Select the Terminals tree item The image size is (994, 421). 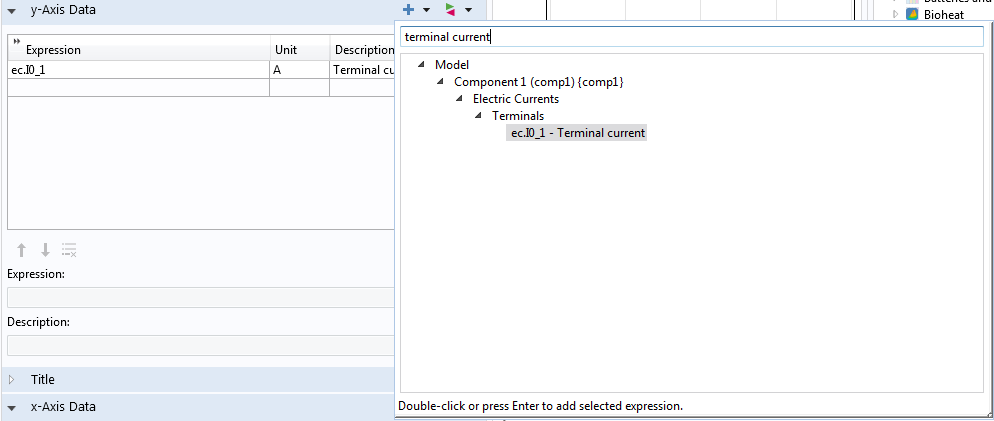click(x=518, y=116)
